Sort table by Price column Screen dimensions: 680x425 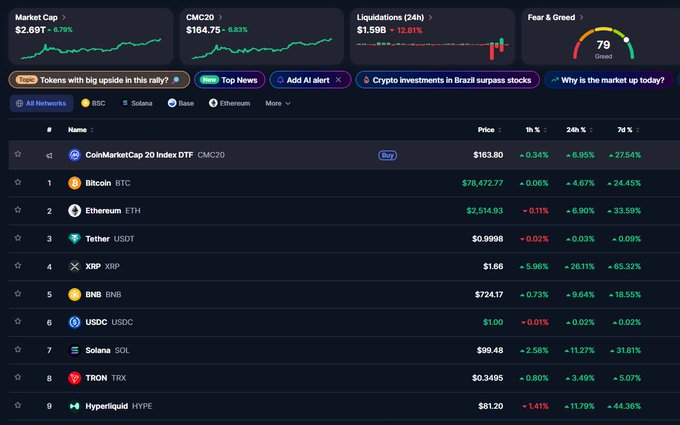pos(490,130)
